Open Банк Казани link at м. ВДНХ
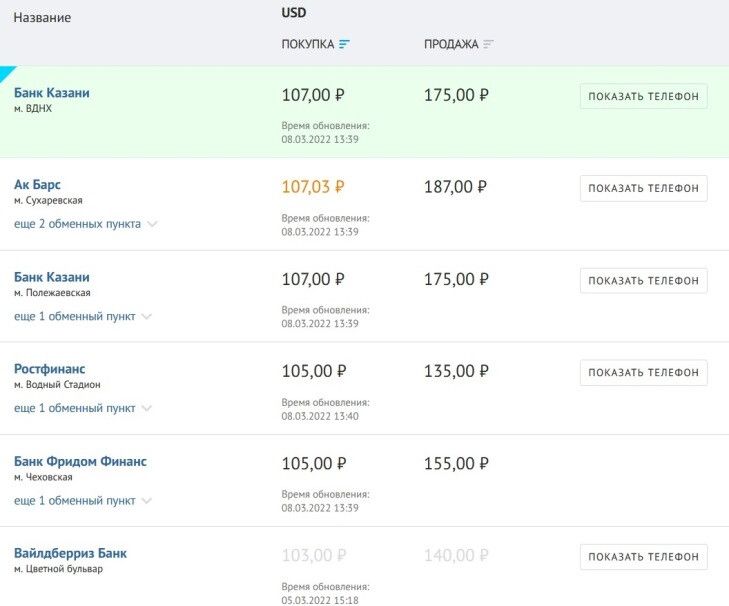The height and width of the screenshot is (606, 729). click(52, 93)
